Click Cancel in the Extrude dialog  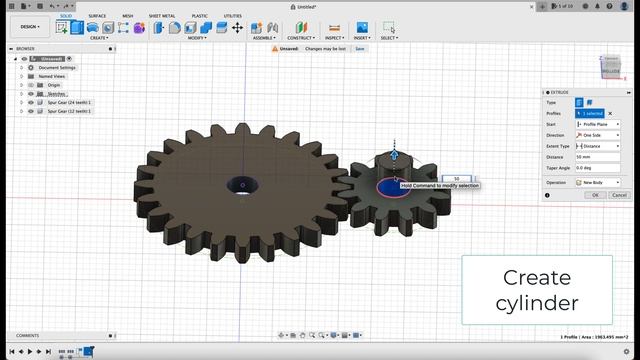(619, 195)
